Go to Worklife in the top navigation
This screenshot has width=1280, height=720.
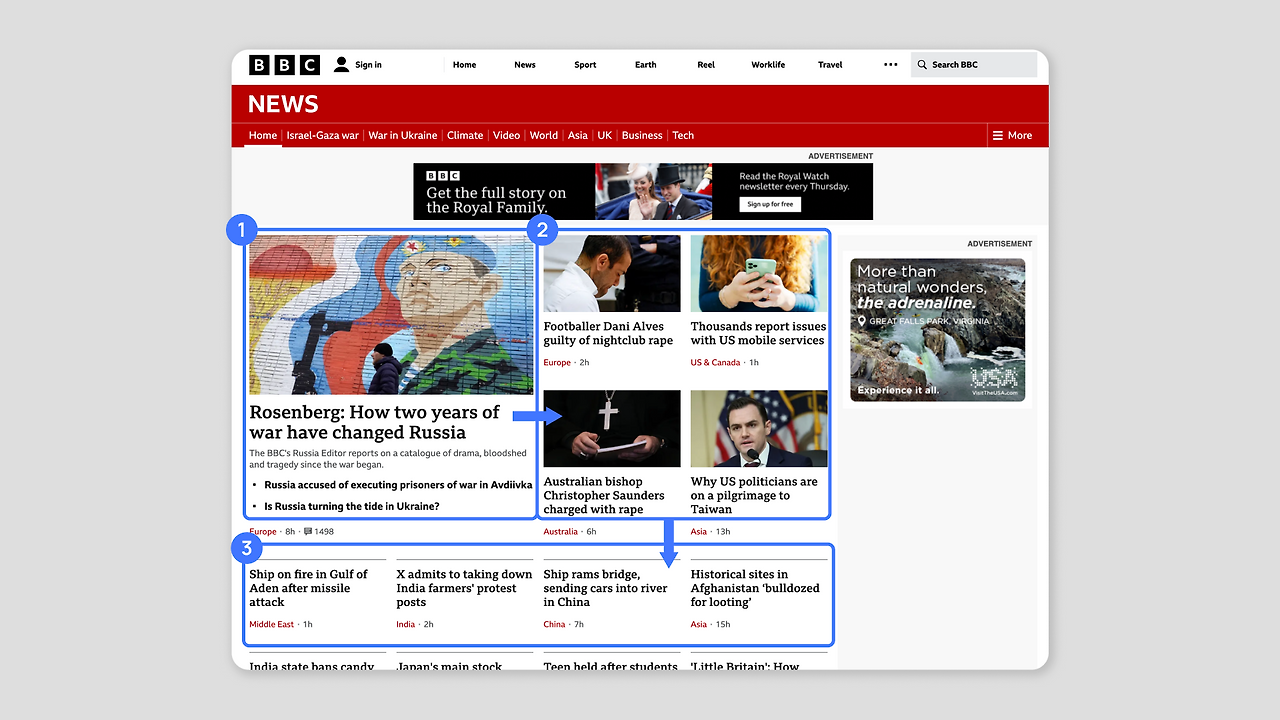tap(768, 65)
